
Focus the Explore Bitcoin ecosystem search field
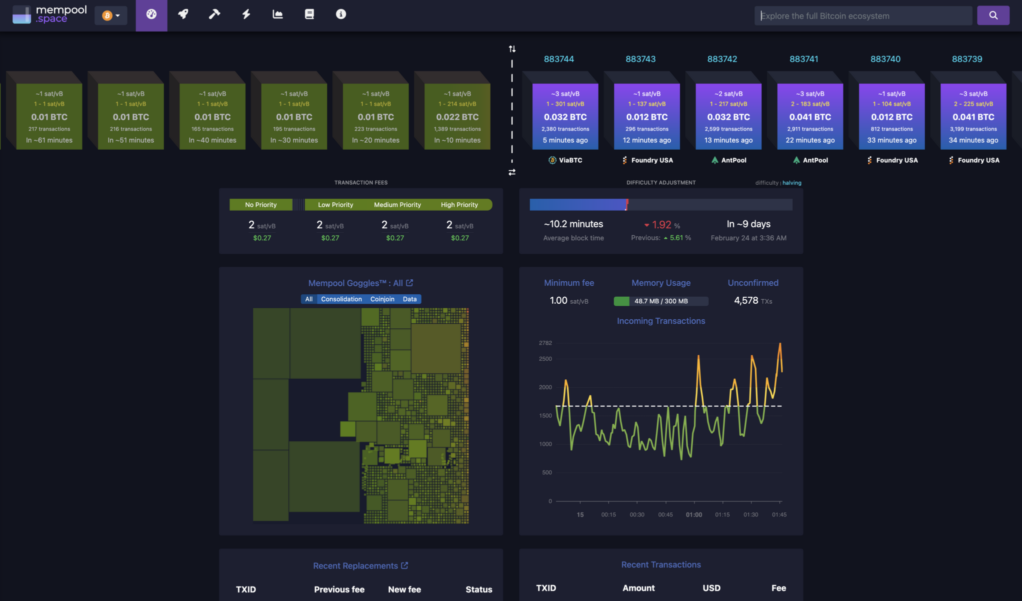862,16
